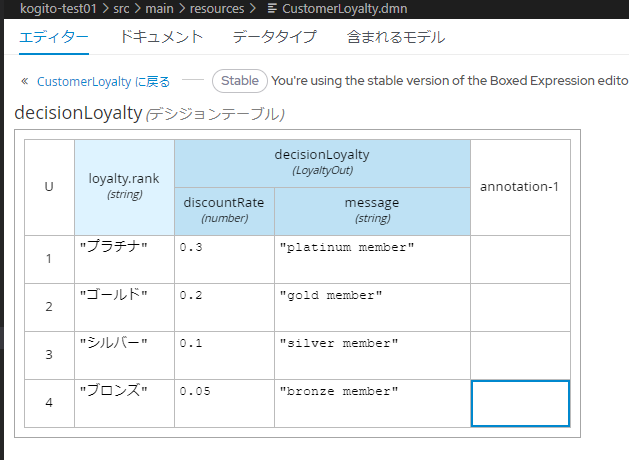Viewport: 629px width, 460px height.
Task: Select the 0.1 discountRate cell
Action: click(224, 355)
